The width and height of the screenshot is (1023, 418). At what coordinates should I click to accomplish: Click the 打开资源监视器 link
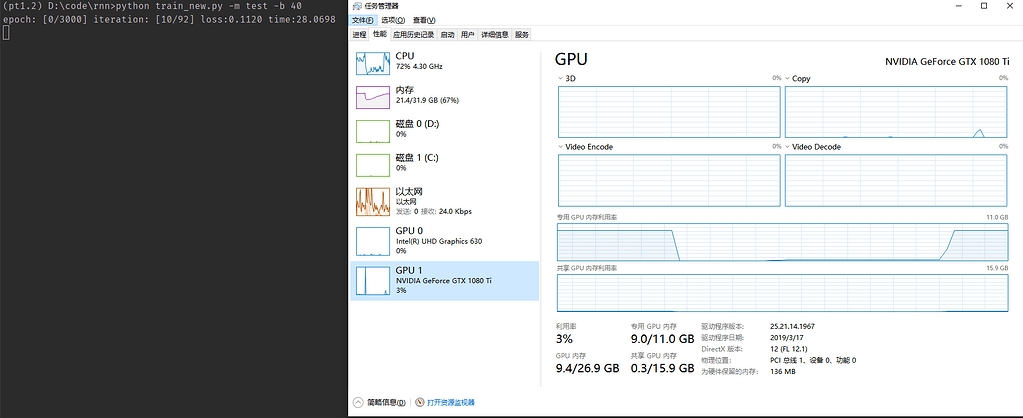pyautogui.click(x=450, y=402)
